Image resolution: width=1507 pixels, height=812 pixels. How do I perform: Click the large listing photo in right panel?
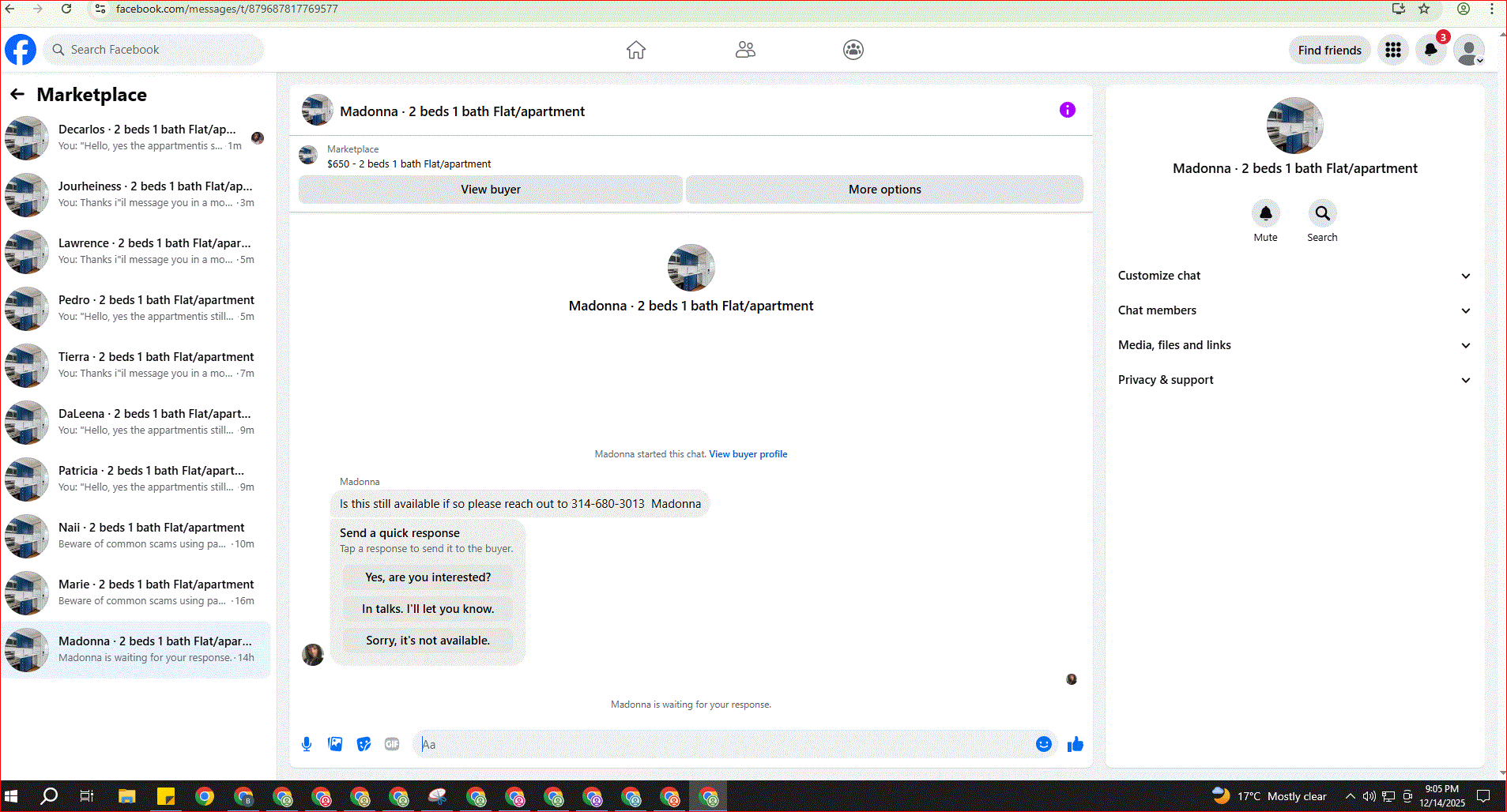click(1294, 126)
